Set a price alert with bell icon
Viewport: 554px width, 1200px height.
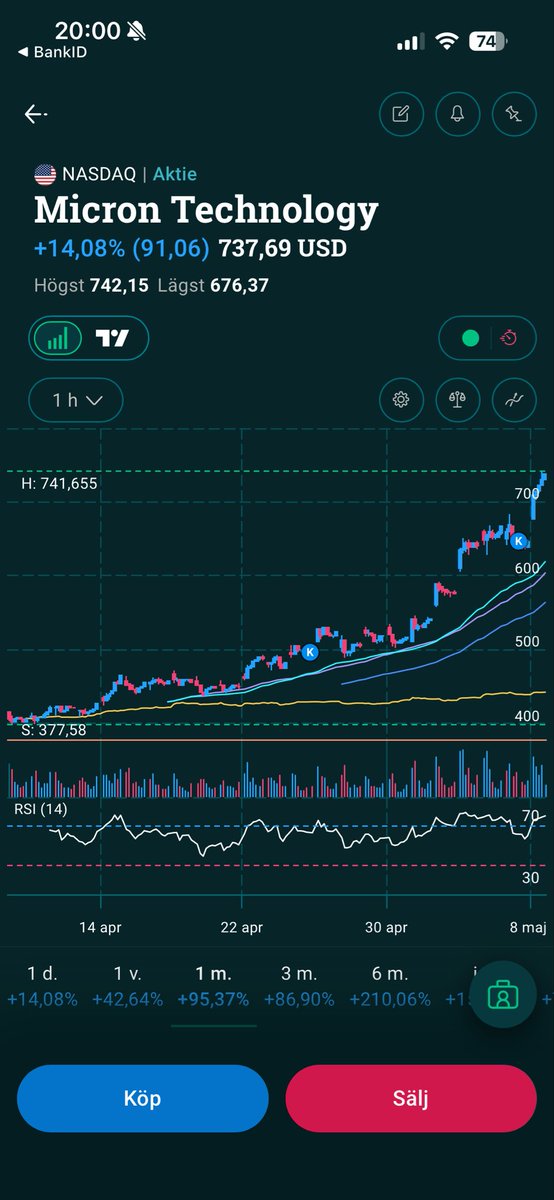click(457, 114)
